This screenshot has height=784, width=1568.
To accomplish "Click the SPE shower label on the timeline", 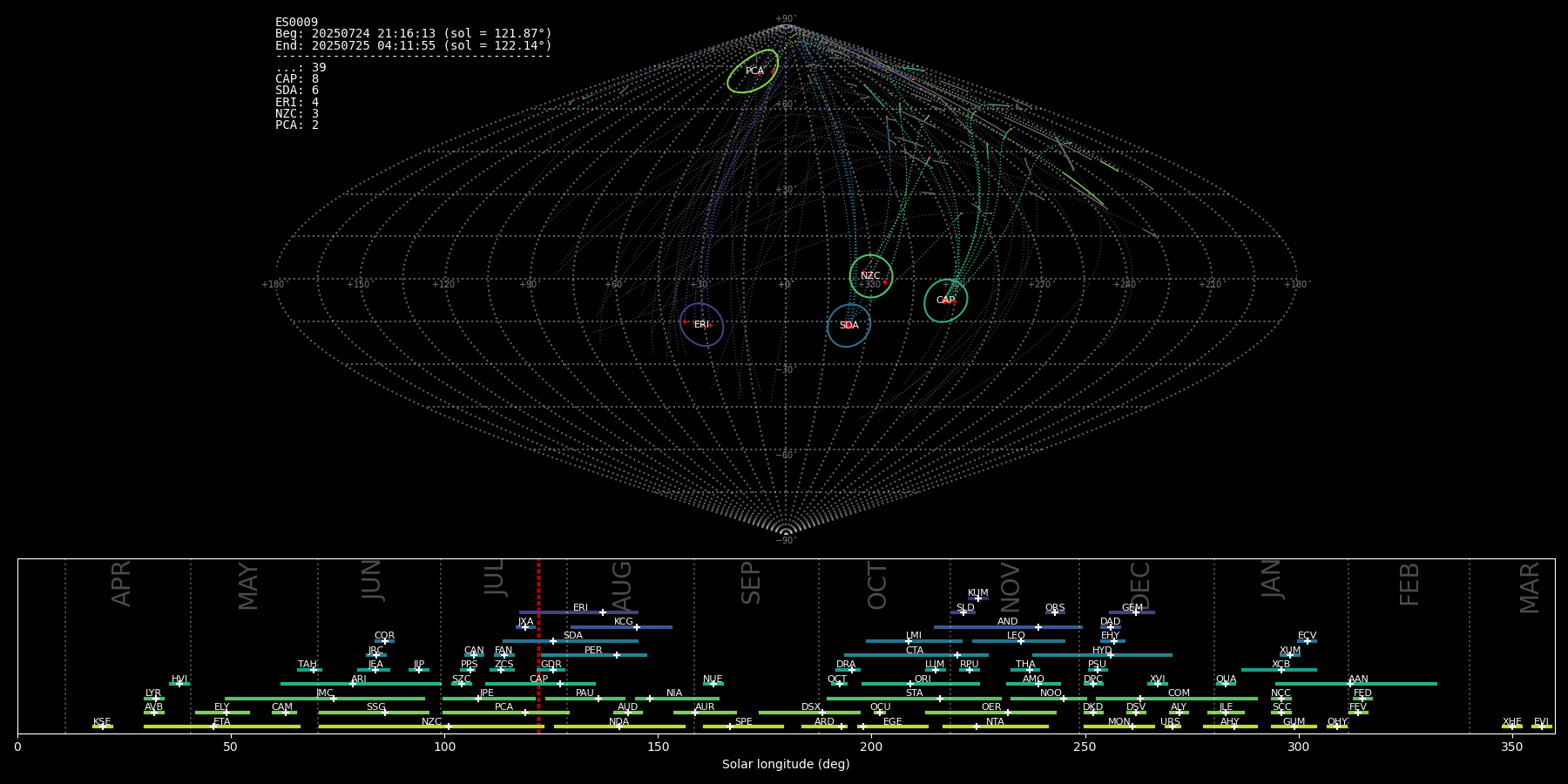I will (x=743, y=722).
